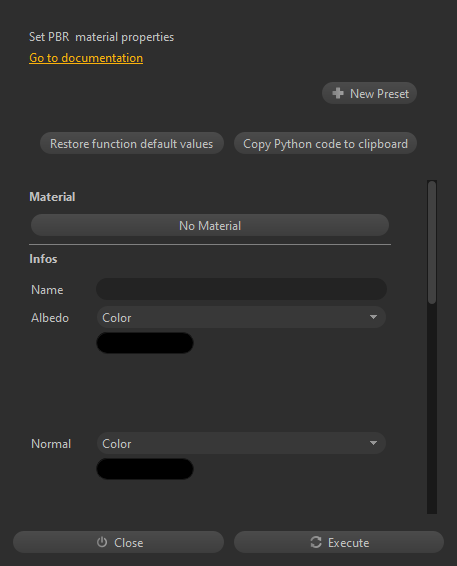Click the refresh arrows icon on Execute
Viewport: 457px width, 566px height.
[x=316, y=542]
